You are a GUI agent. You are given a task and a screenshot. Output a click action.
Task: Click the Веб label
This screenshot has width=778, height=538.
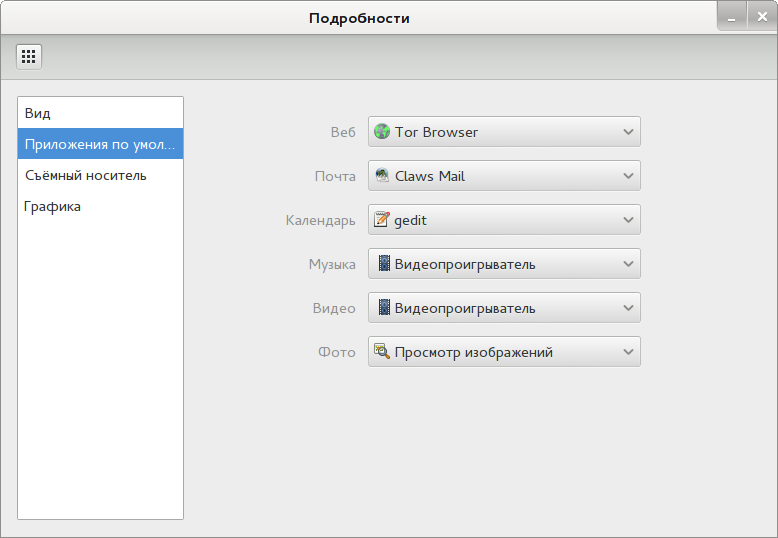click(343, 132)
